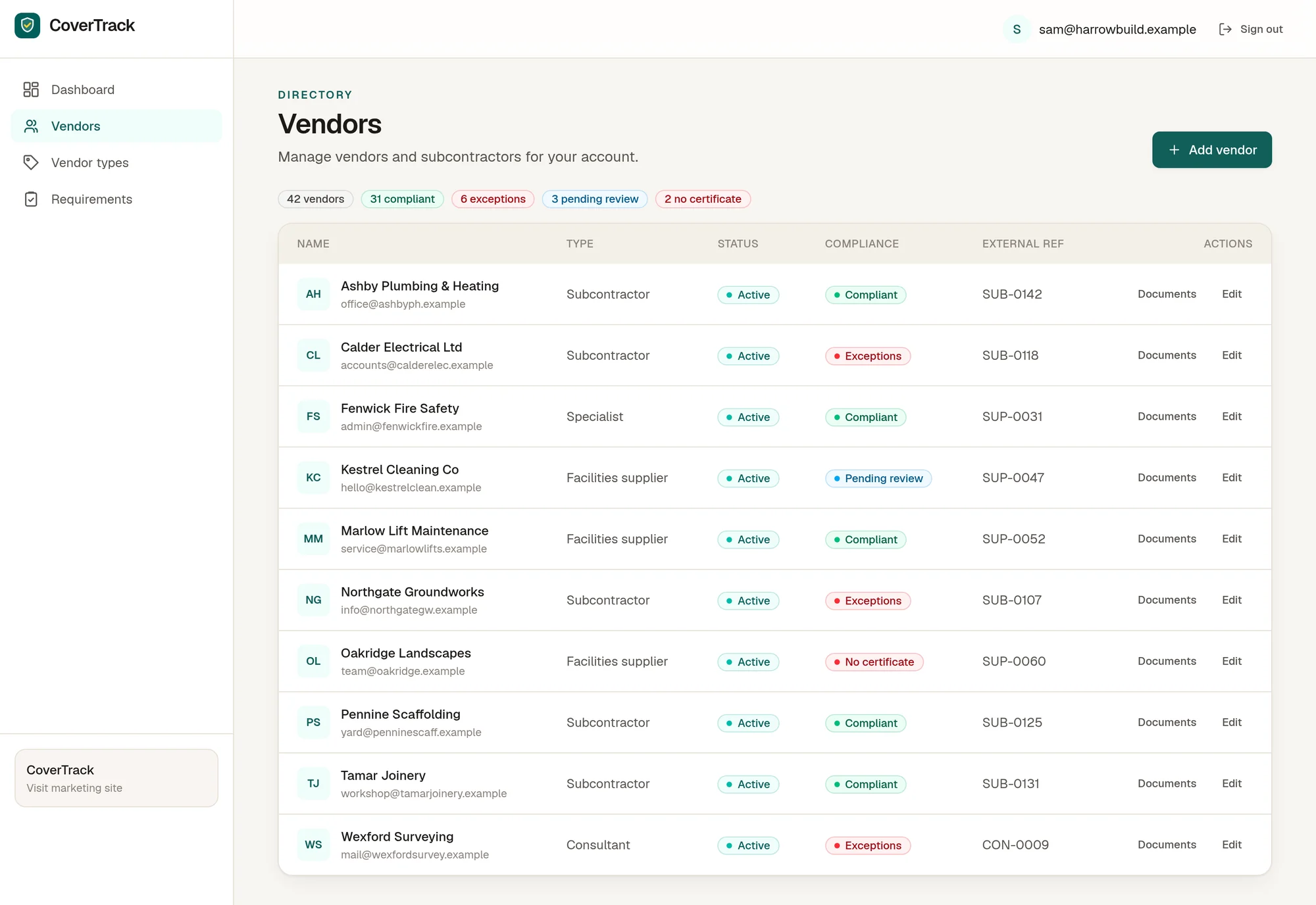Viewport: 1316px width, 905px height.
Task: Click the MM avatar for Marlow Lift
Action: click(x=313, y=539)
